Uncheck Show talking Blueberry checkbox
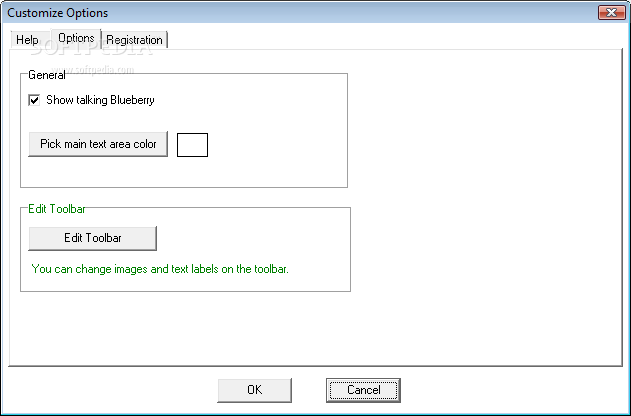Image resolution: width=631 pixels, height=416 pixels. pos(34,100)
